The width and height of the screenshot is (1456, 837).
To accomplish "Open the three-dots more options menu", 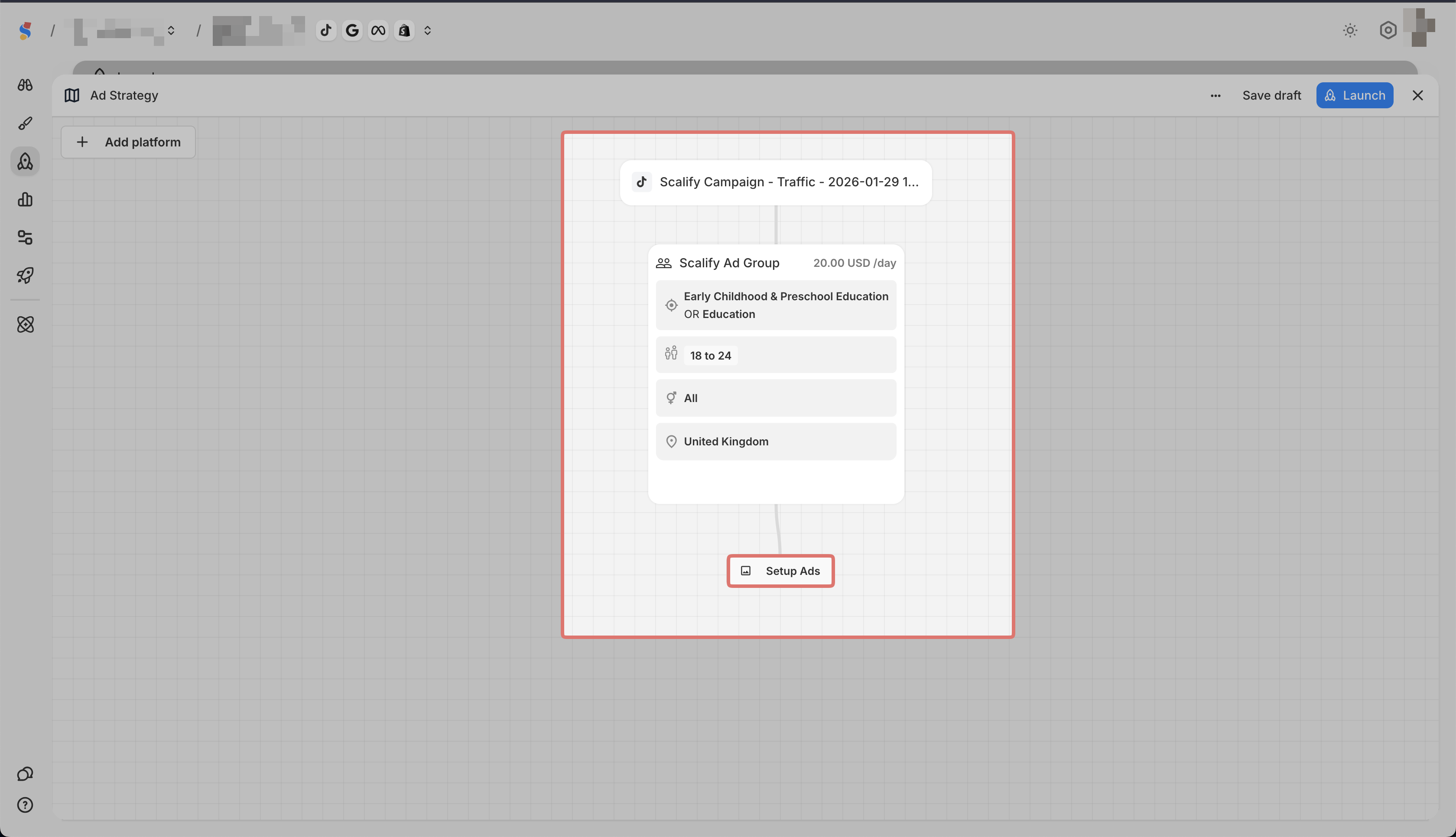I will [x=1215, y=95].
